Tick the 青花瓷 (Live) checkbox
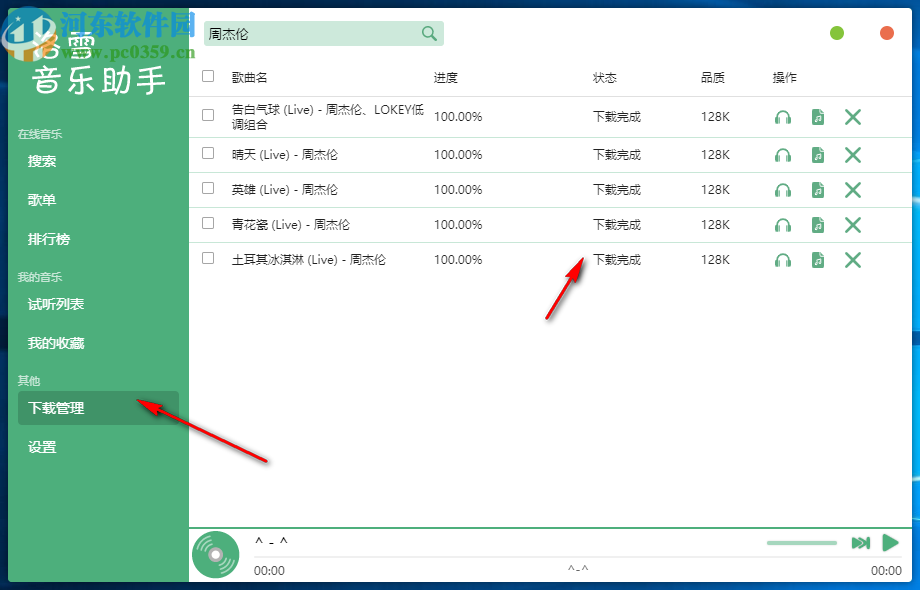The width and height of the screenshot is (920, 590). (208, 223)
